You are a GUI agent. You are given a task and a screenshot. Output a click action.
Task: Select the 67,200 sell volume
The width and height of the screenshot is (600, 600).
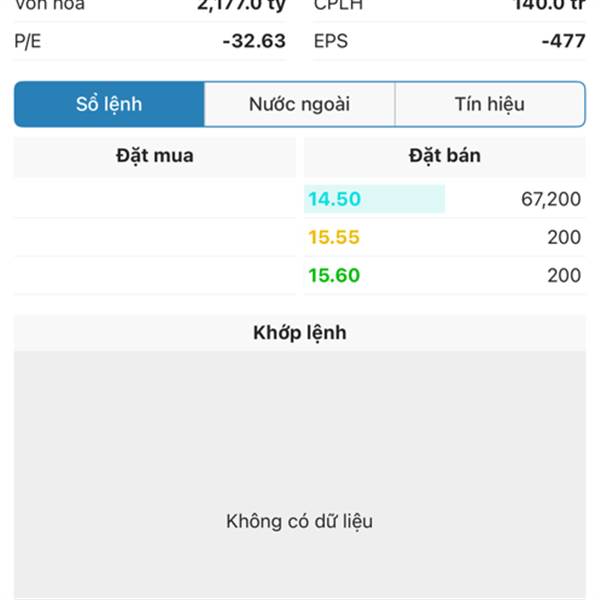pos(551,199)
